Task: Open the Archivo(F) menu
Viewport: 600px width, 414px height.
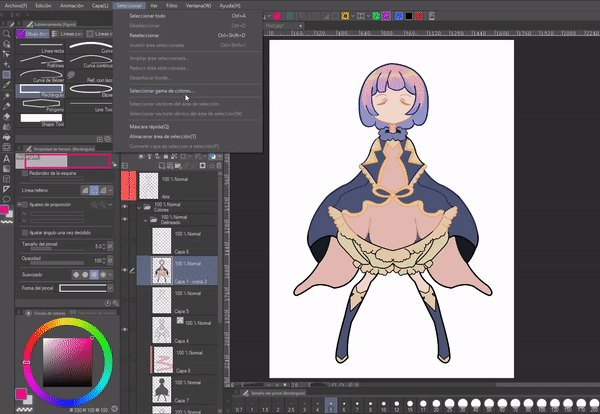Action: (16, 6)
